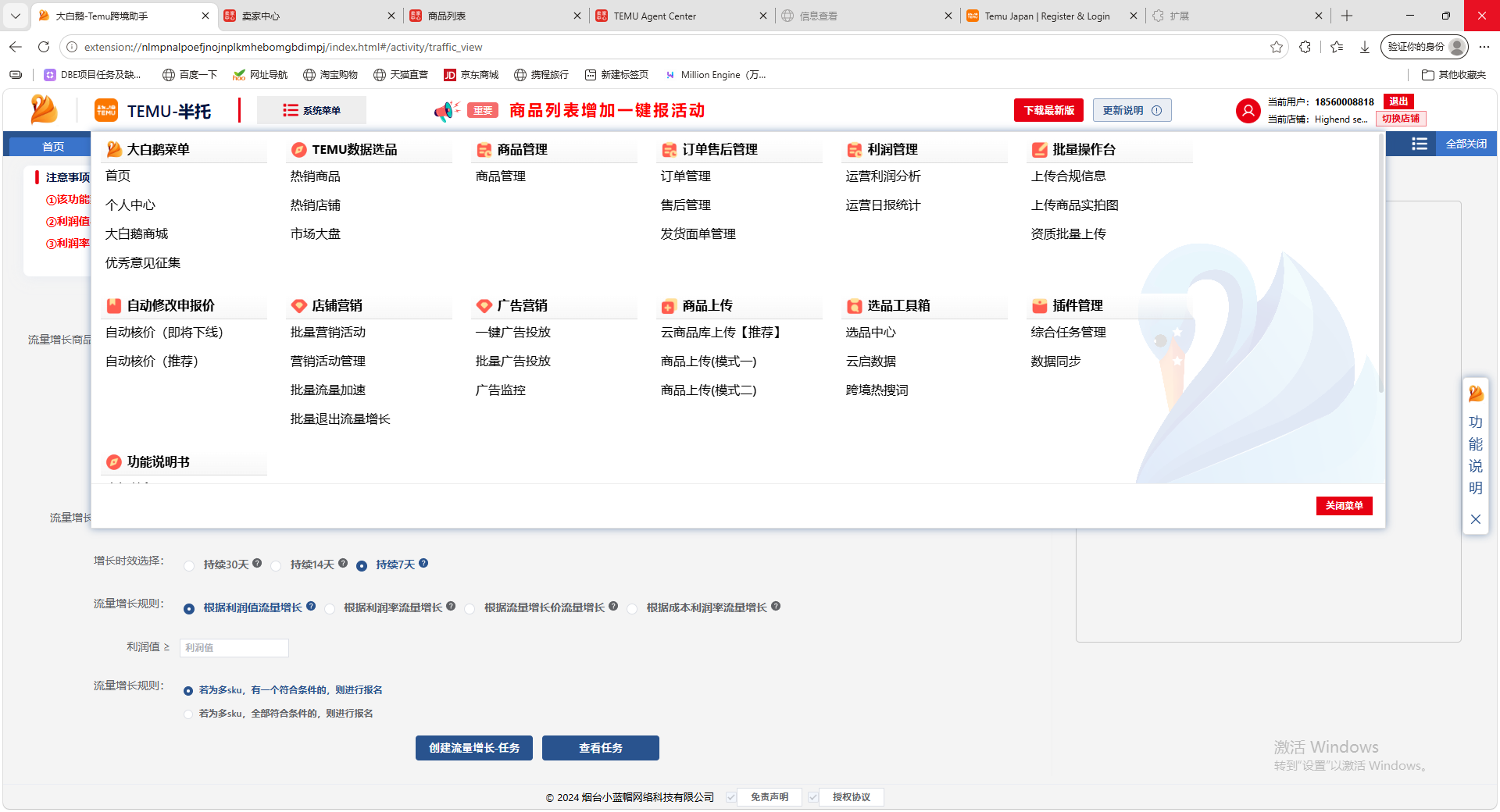Open 数据同步 under 插件管理

click(x=1056, y=361)
